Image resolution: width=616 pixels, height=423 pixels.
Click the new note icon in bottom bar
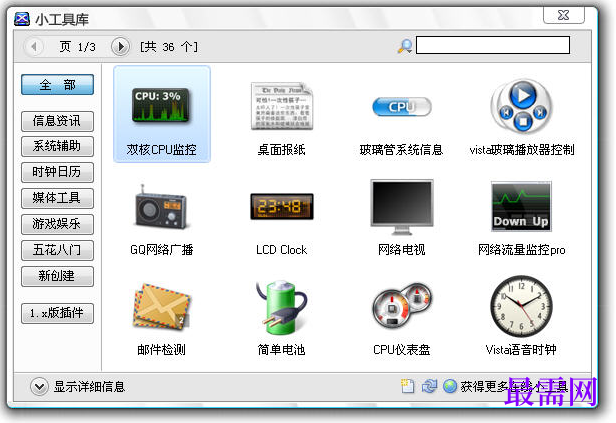pos(407,386)
